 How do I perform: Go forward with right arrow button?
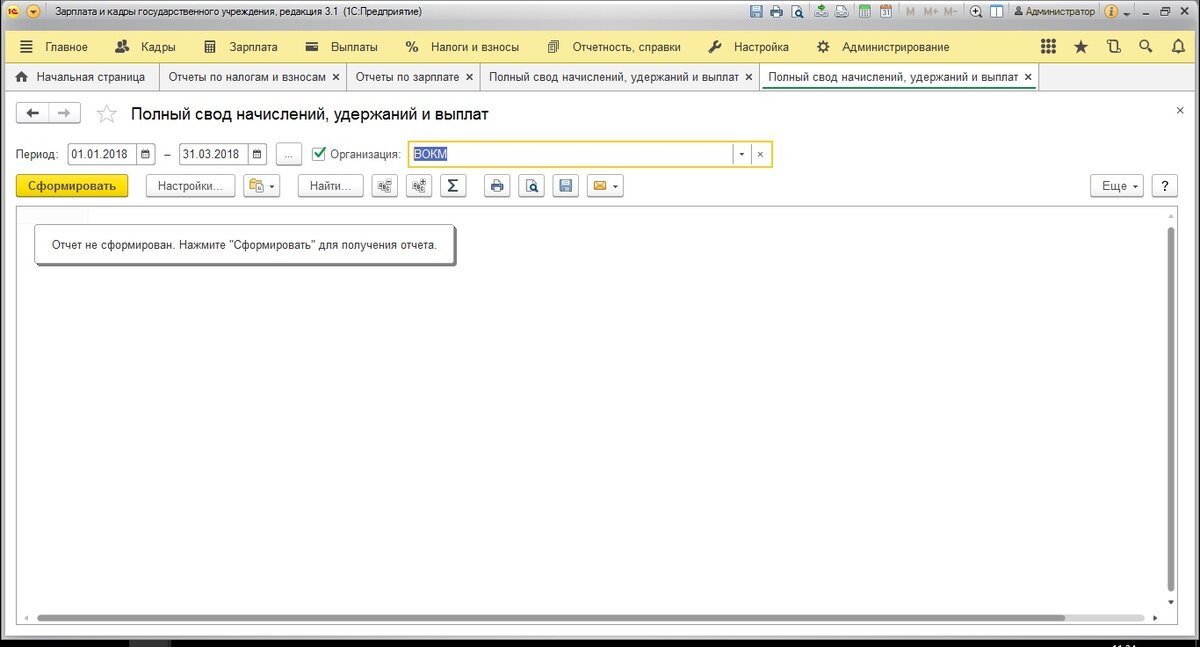(64, 114)
